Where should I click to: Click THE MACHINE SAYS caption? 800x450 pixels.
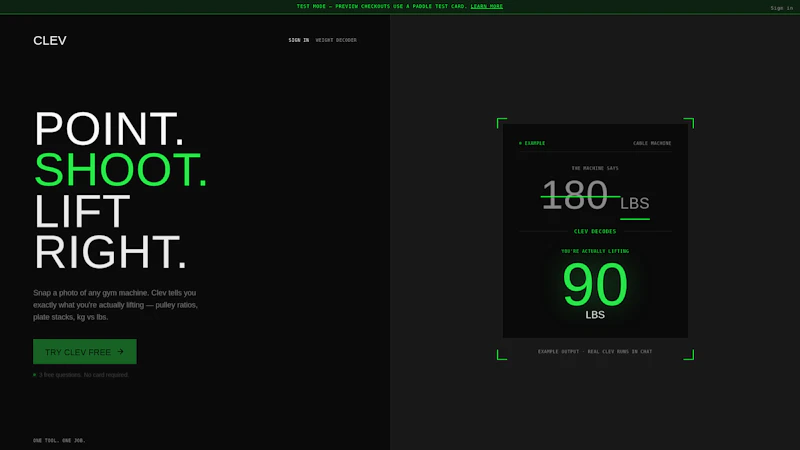pyautogui.click(x=595, y=168)
